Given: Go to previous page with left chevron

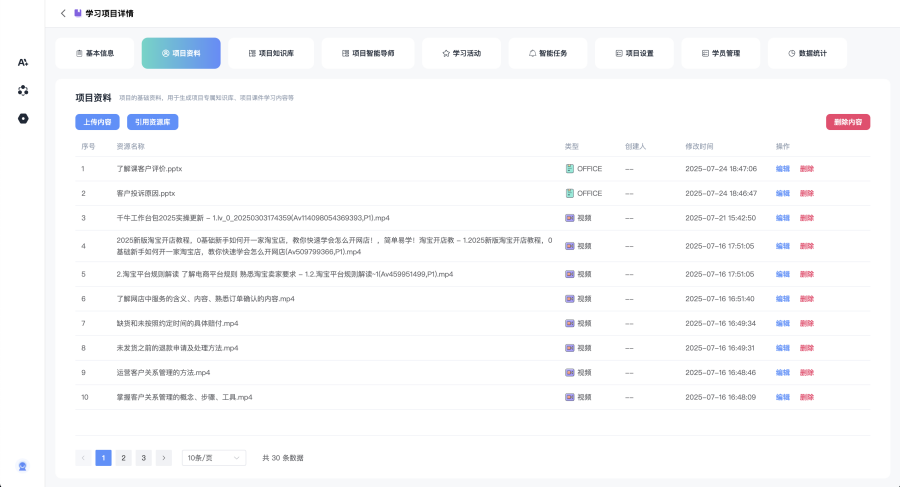Looking at the screenshot, I should point(83,457).
